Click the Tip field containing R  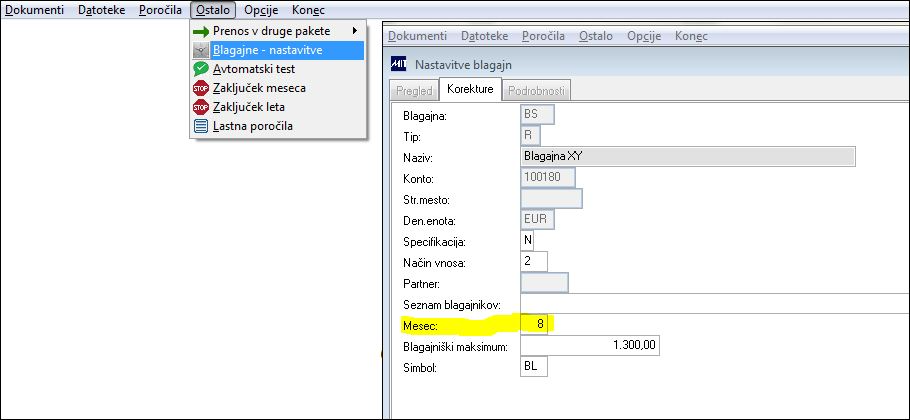point(530,136)
